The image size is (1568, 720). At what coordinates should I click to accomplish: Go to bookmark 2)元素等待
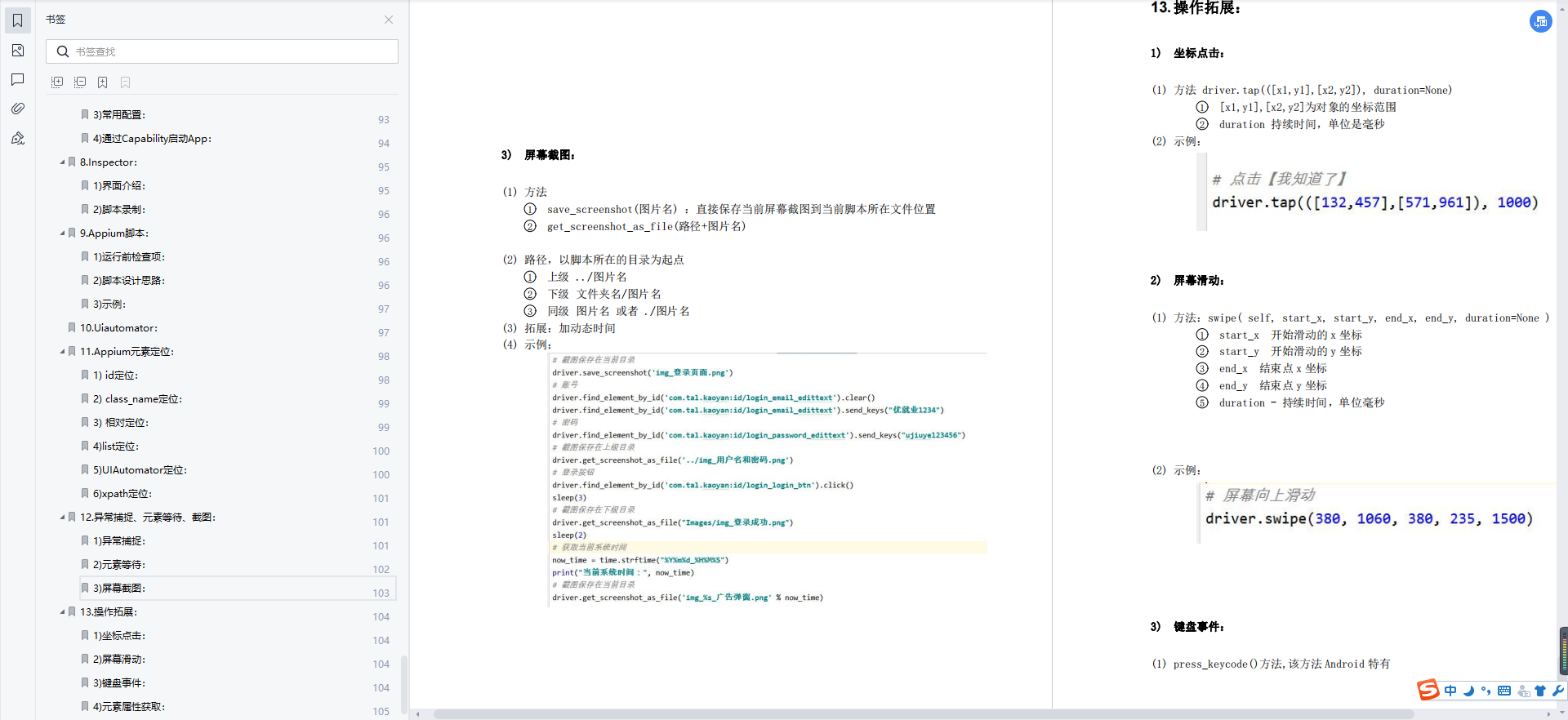[x=119, y=565]
